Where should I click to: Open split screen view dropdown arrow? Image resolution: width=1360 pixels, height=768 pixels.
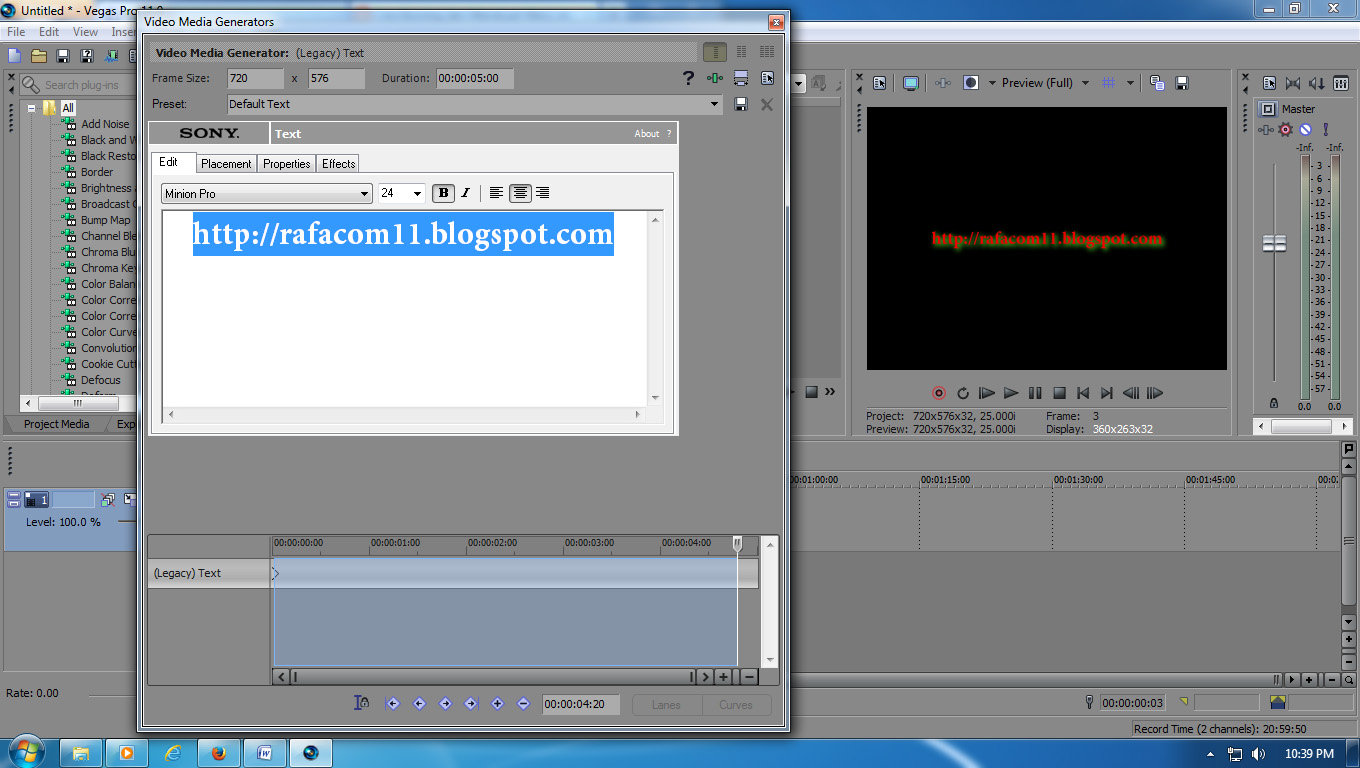coord(992,83)
